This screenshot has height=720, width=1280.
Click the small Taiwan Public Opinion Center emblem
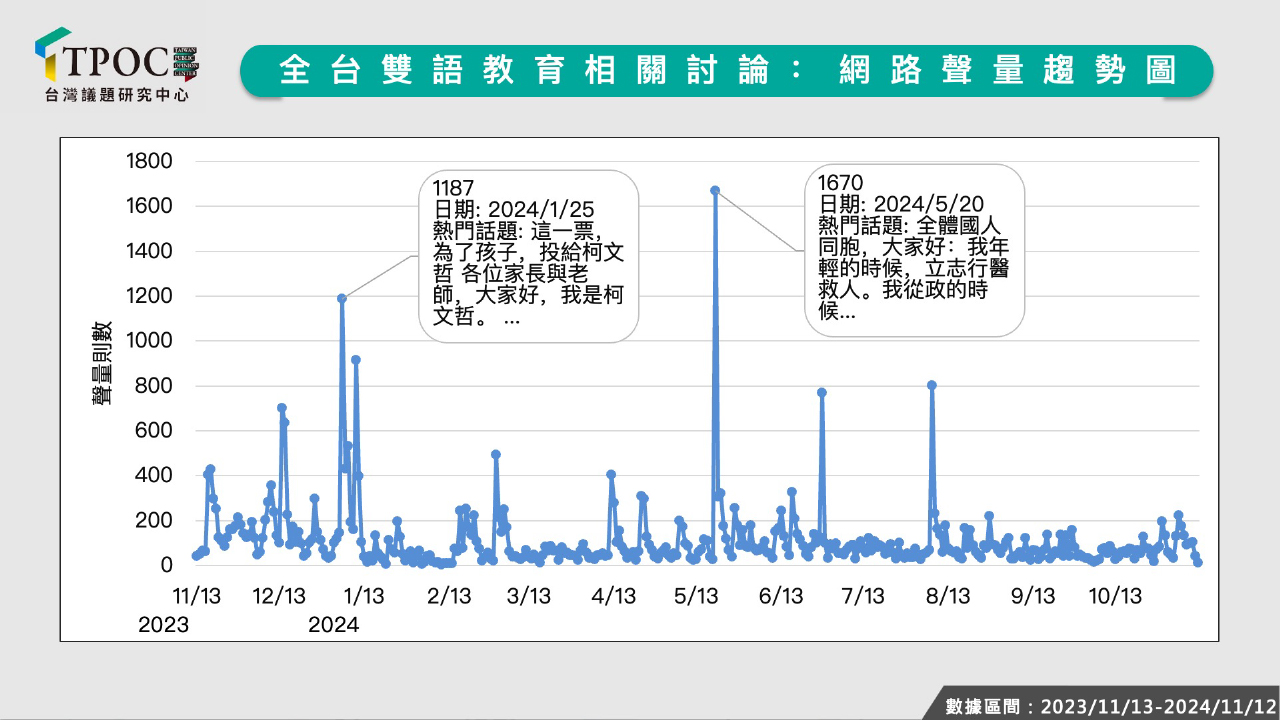click(x=186, y=61)
